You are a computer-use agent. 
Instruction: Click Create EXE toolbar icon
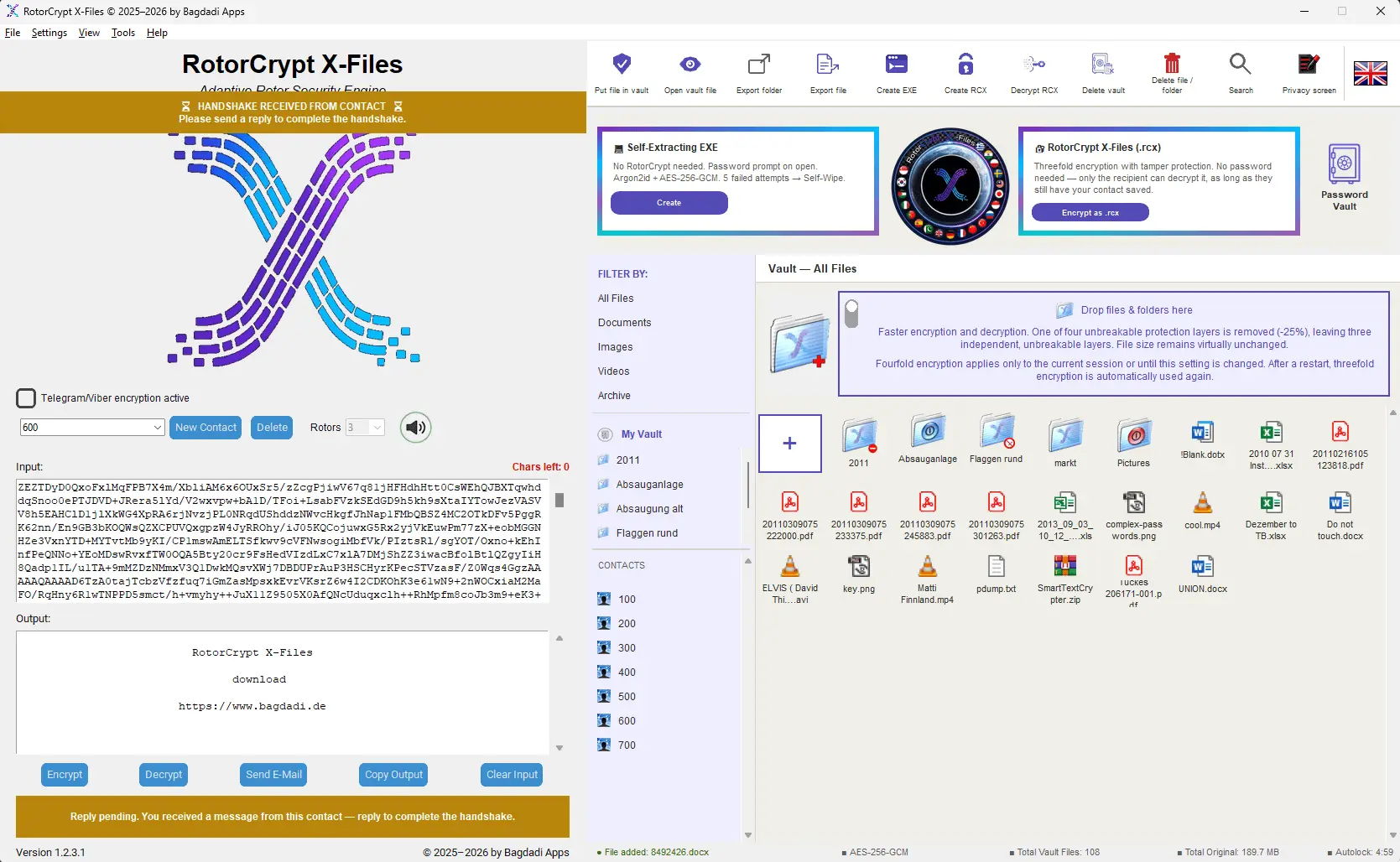pyautogui.click(x=897, y=64)
